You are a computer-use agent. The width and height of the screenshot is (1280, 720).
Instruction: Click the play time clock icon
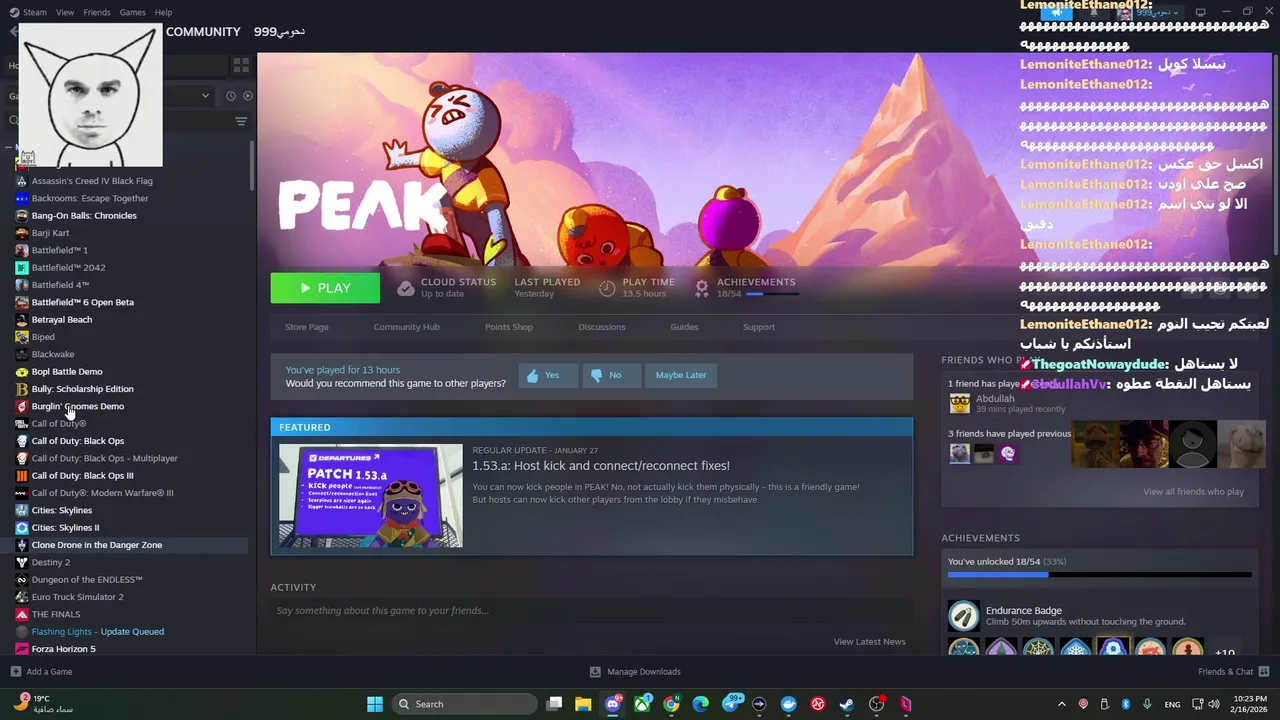tap(607, 288)
